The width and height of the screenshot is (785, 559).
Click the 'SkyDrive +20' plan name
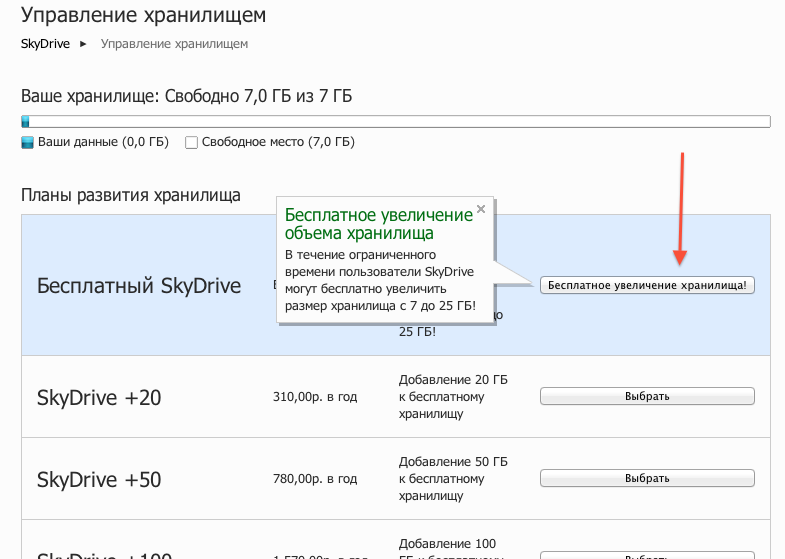[x=99, y=398]
